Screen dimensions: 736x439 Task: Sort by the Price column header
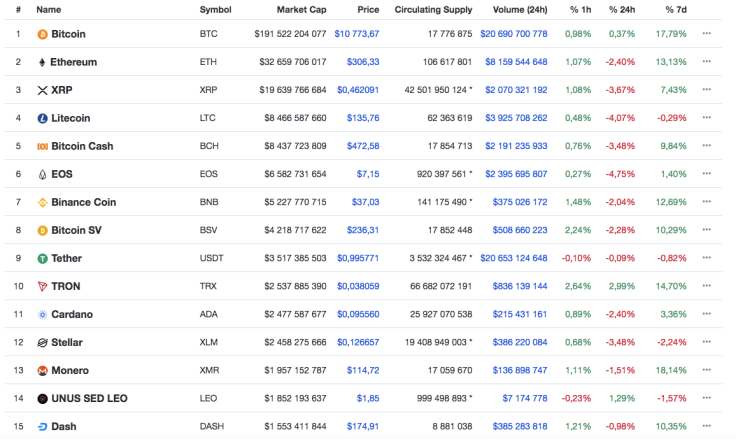pos(368,9)
